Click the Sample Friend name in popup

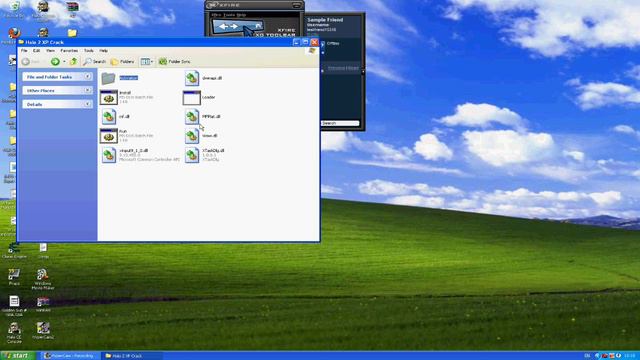tap(325, 20)
